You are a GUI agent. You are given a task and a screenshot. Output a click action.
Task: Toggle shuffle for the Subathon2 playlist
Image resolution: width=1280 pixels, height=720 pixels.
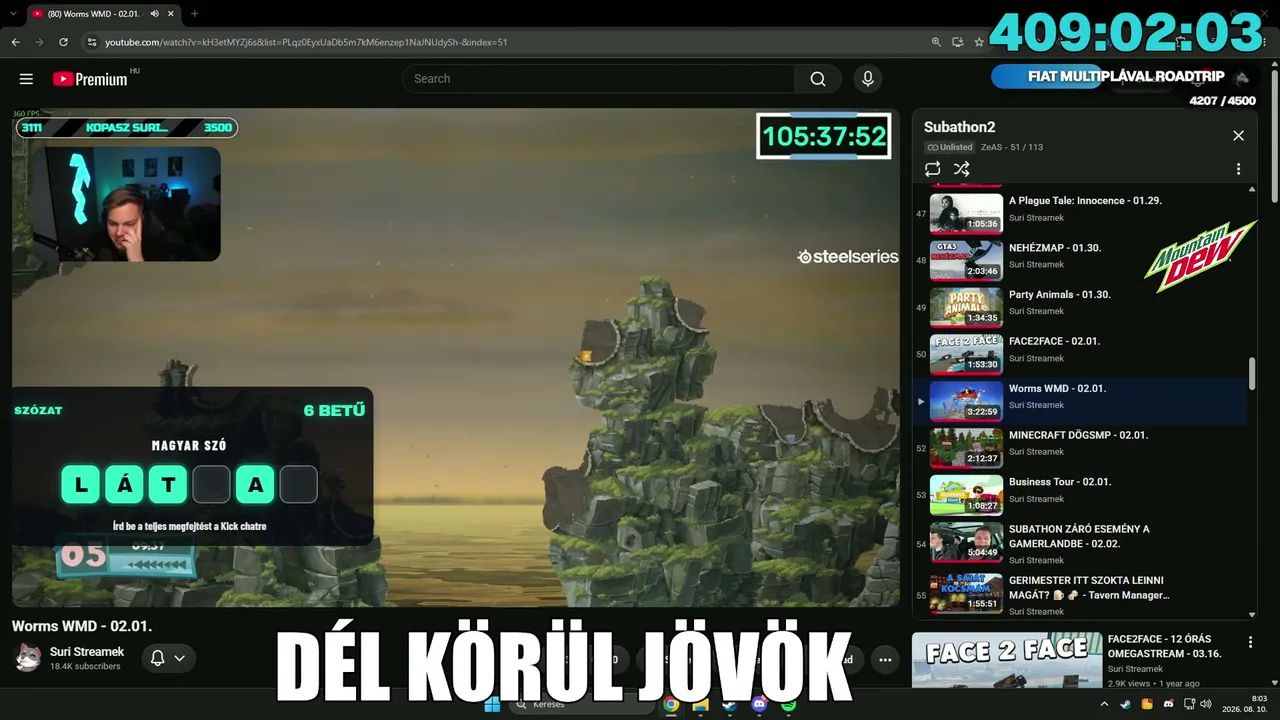tap(961, 169)
